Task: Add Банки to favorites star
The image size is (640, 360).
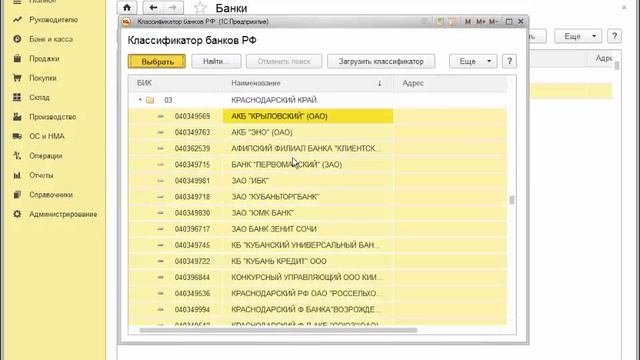Action: (x=200, y=8)
